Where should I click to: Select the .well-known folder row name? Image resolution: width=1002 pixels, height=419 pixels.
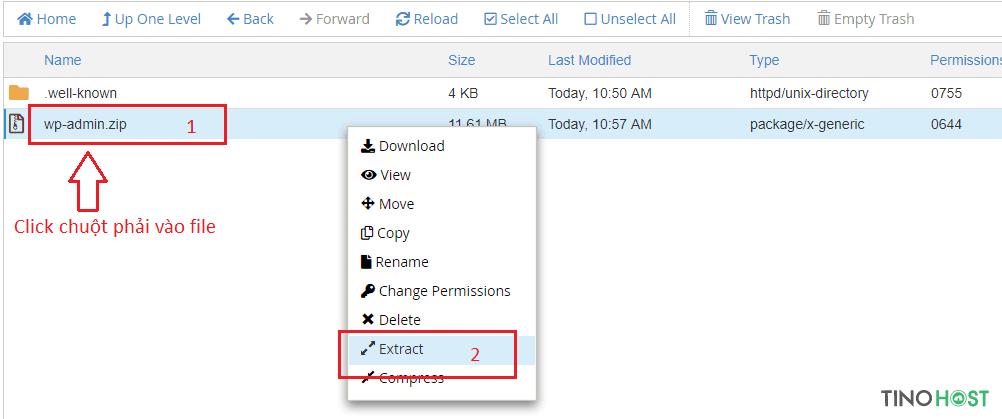click(x=81, y=93)
